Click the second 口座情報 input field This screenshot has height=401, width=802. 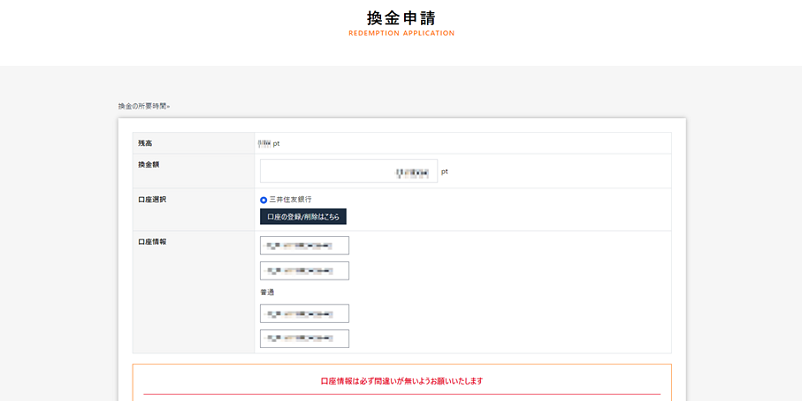304,271
